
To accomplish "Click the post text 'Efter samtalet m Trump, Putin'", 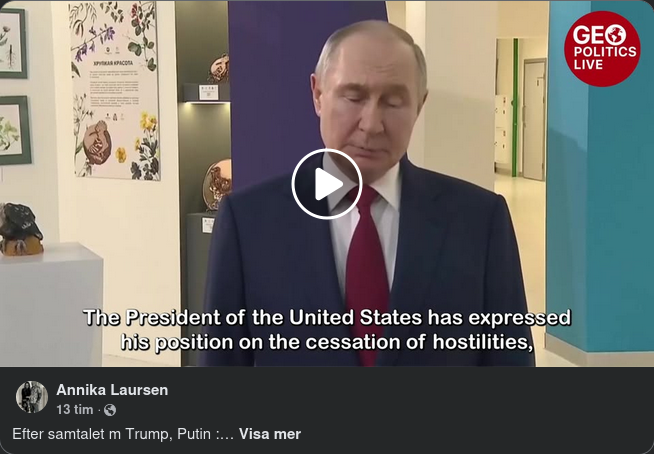I will (x=111, y=434).
